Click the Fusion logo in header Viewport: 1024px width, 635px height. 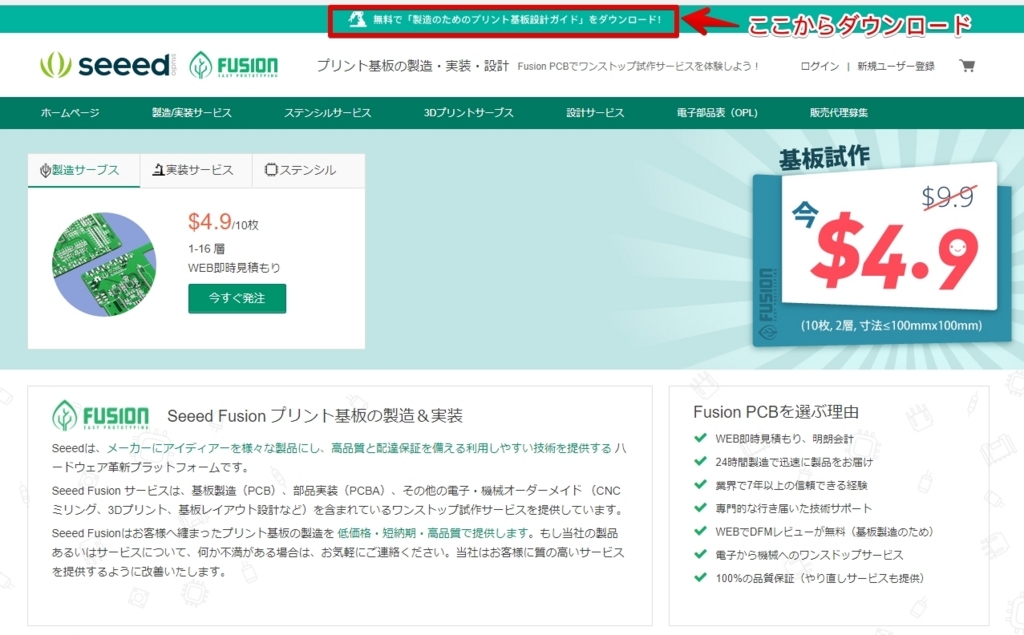click(234, 65)
